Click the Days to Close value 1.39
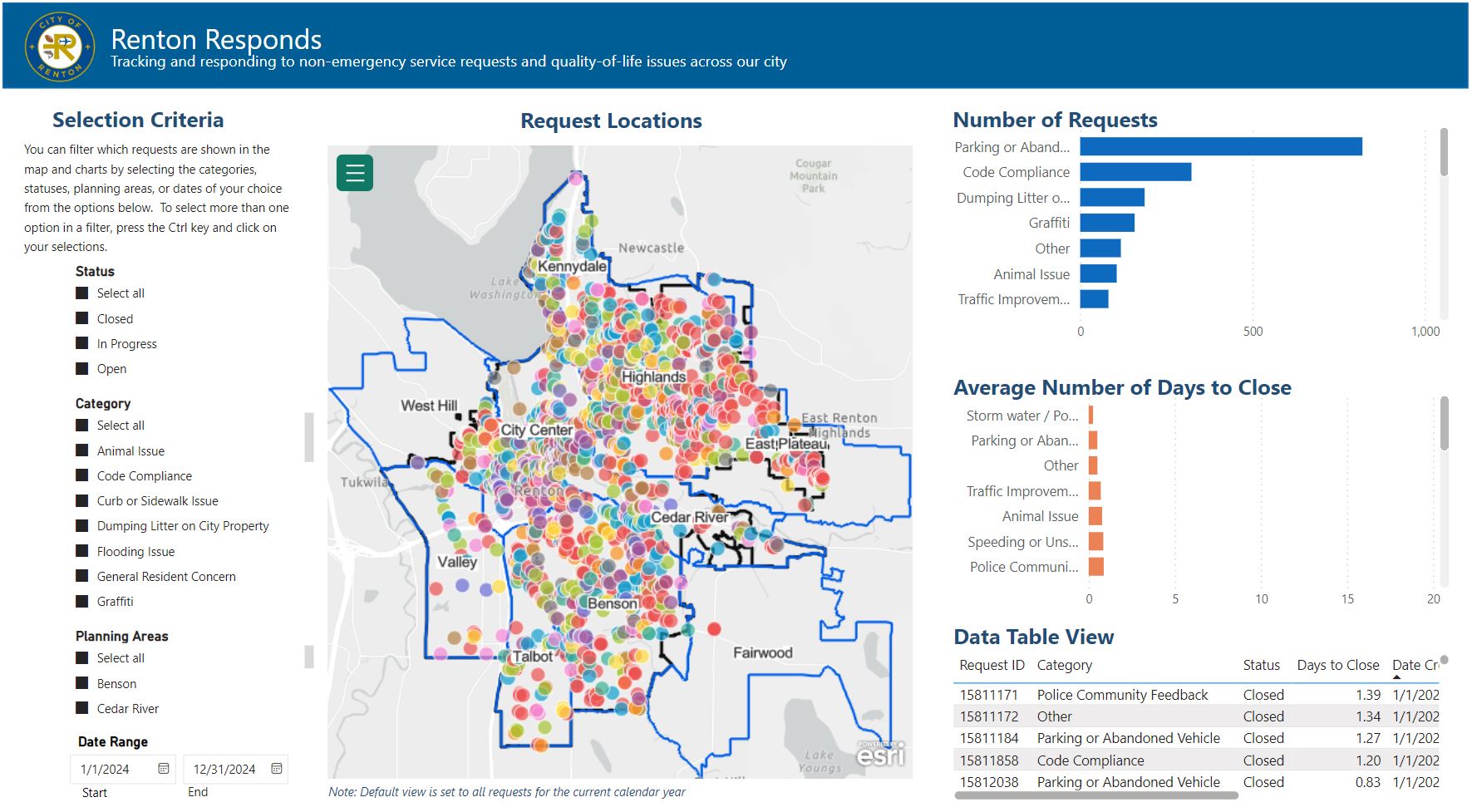Screen dimensions: 1472x812 tap(1367, 695)
